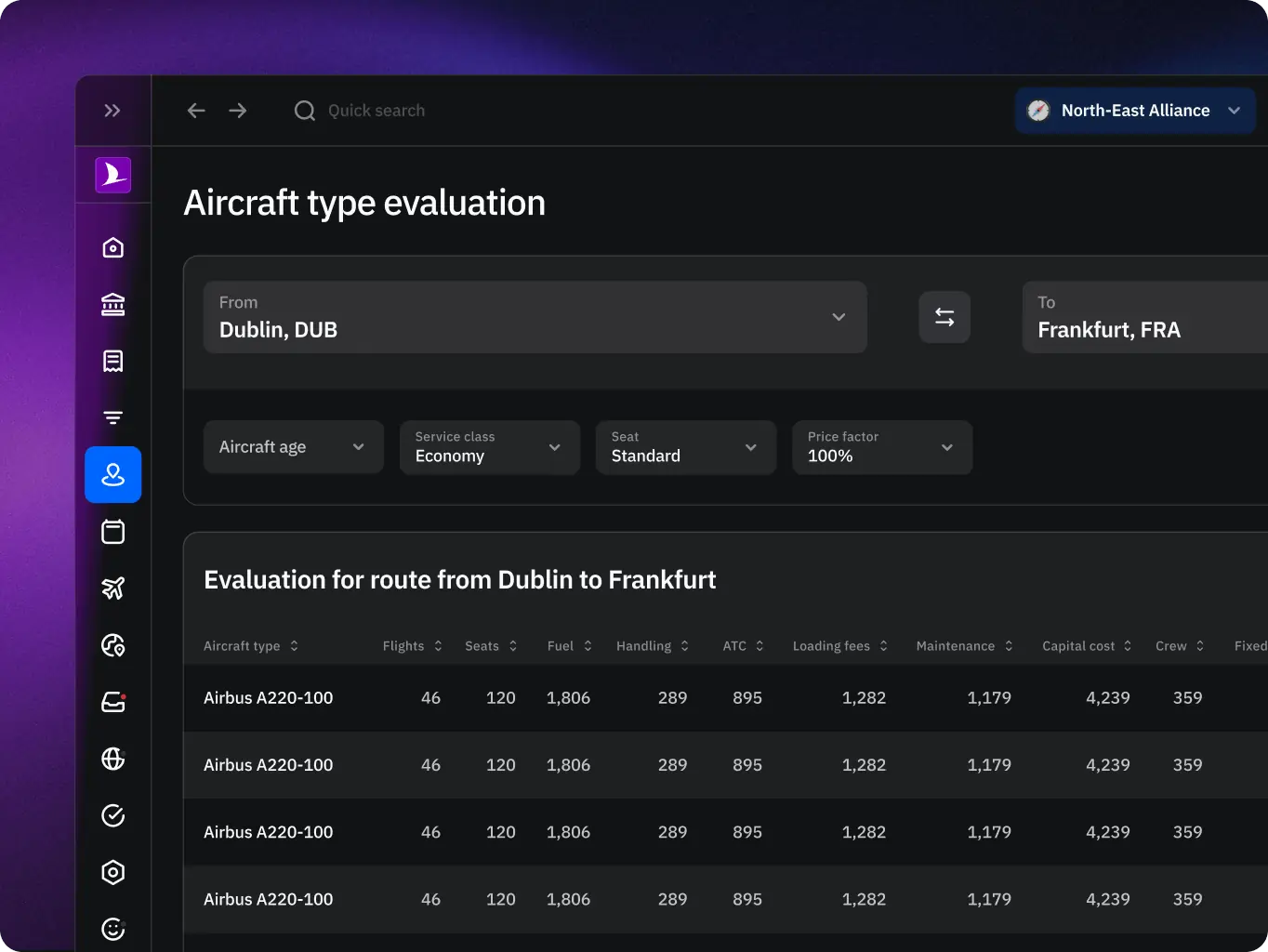This screenshot has height=952, width=1268.
Task: Click the forward navigation arrow
Action: tap(238, 110)
